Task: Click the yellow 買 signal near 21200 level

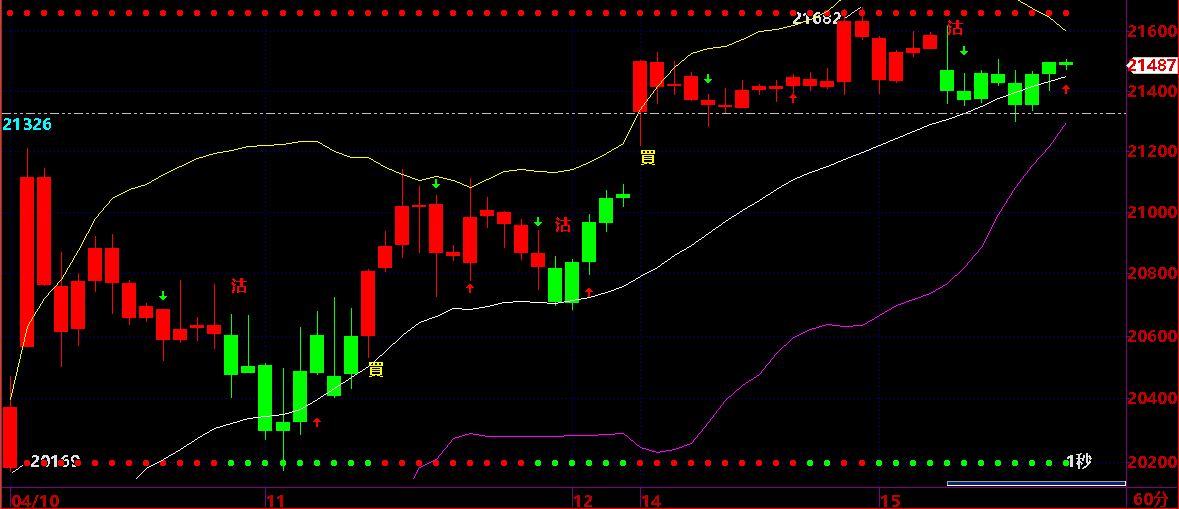Action: [x=647, y=157]
